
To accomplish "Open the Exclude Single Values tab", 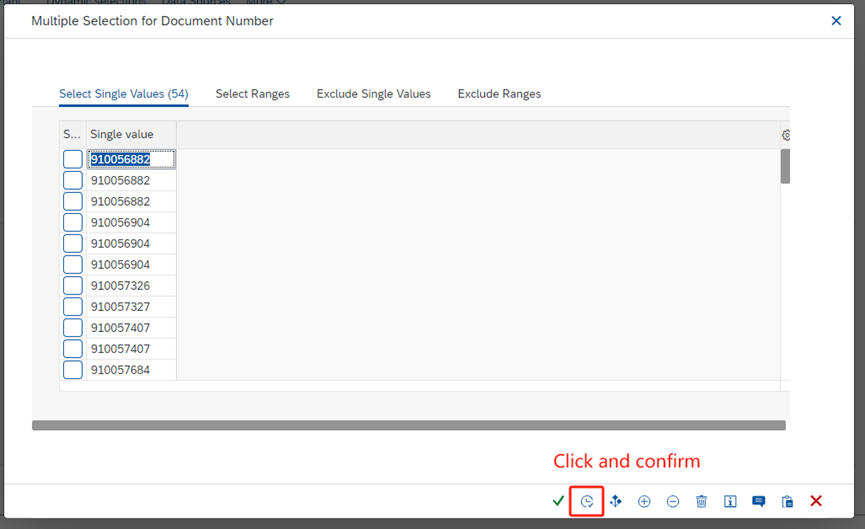I will (373, 94).
